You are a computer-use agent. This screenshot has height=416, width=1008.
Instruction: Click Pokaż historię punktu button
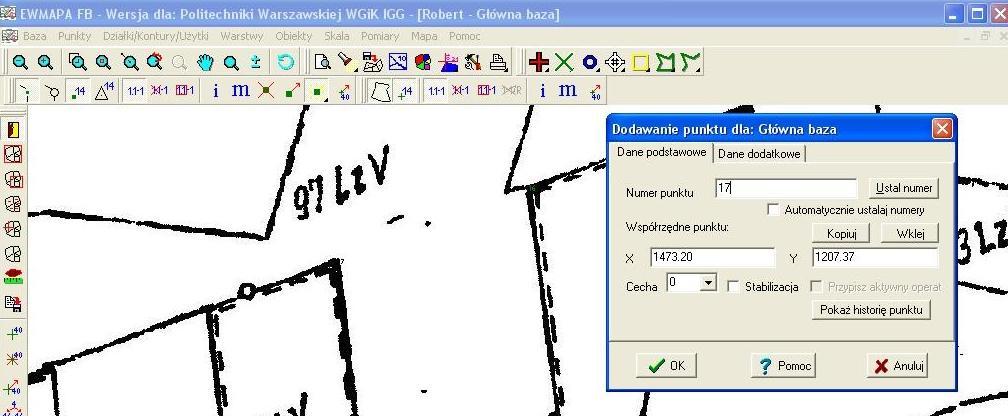click(872, 310)
